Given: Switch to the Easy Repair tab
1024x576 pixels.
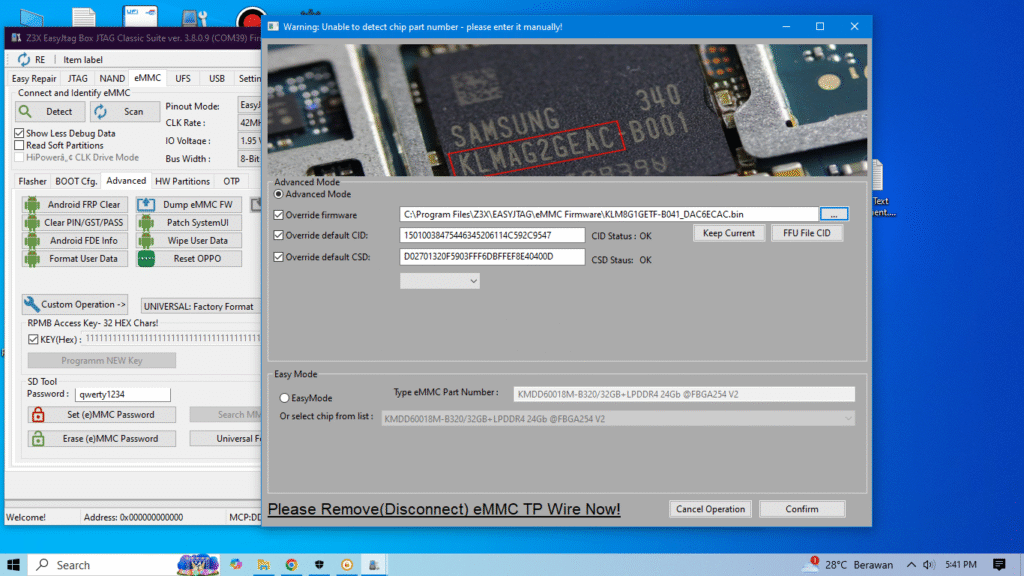Looking at the screenshot, I should point(34,78).
